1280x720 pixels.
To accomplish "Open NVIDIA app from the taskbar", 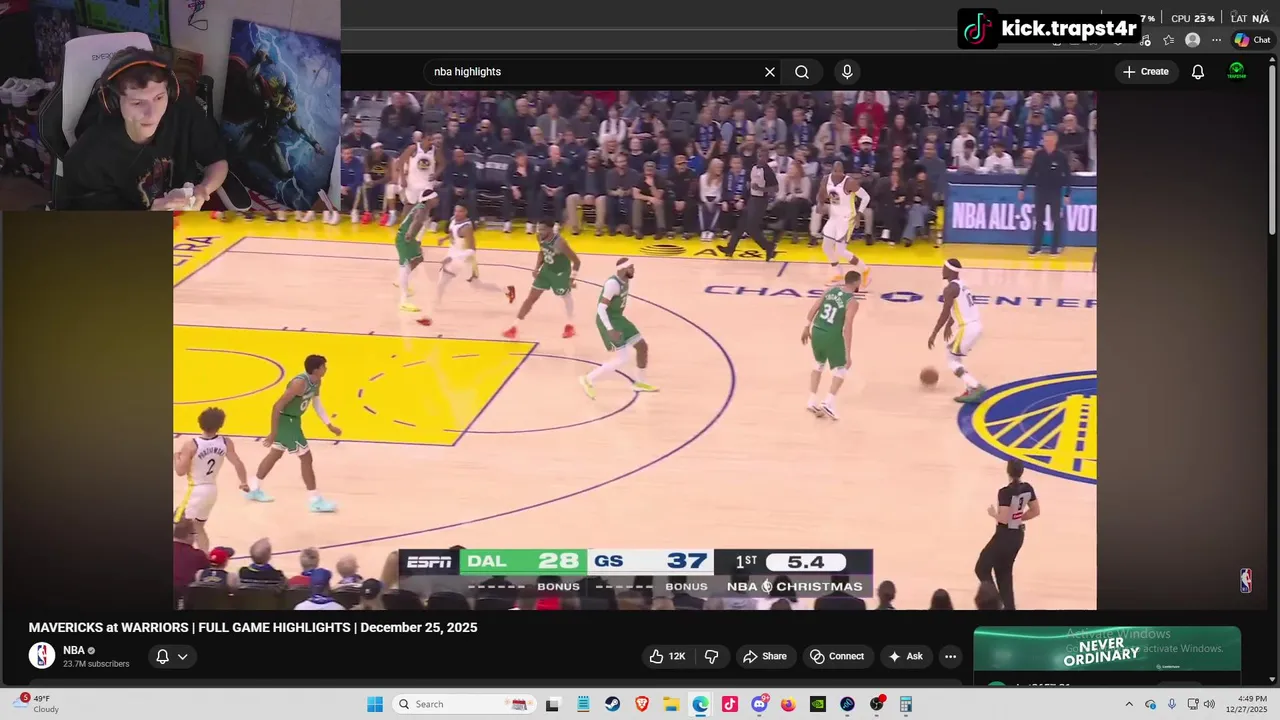I will 818,704.
